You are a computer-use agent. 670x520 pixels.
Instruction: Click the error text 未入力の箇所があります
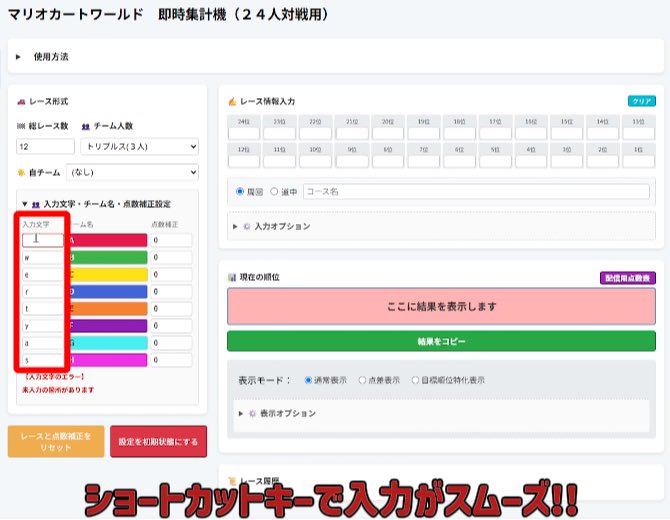click(58, 390)
